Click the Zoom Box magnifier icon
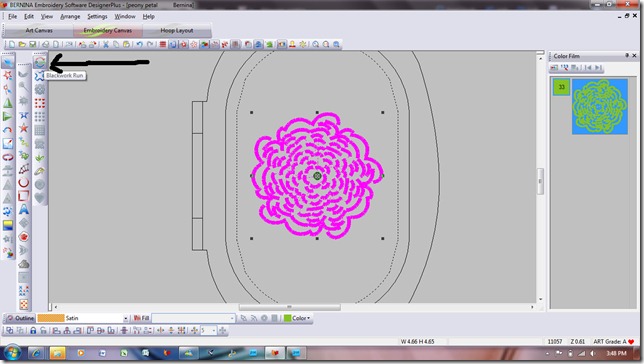The width and height of the screenshot is (644, 364). (x=336, y=44)
